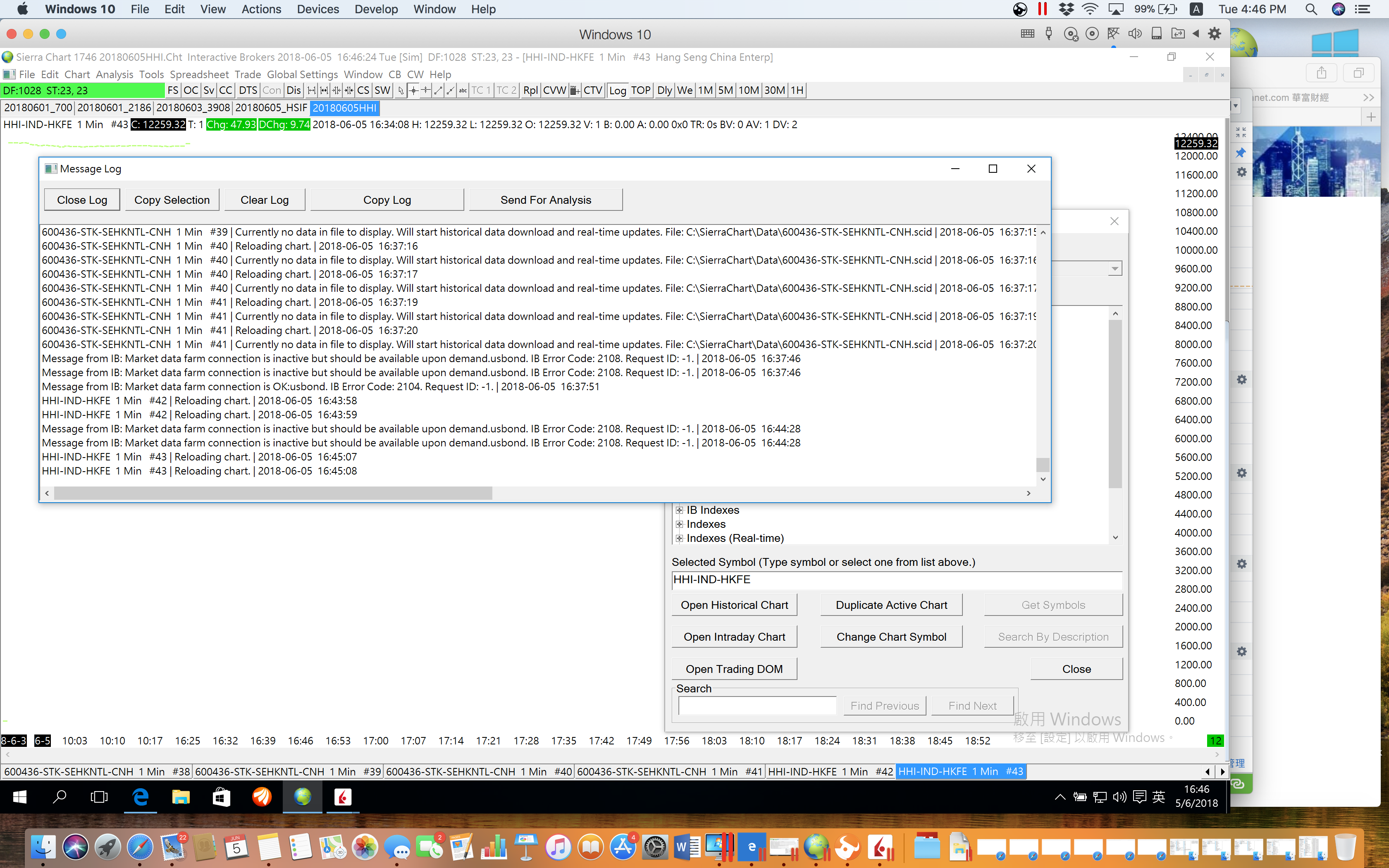Click the Clear Log button

265,200
